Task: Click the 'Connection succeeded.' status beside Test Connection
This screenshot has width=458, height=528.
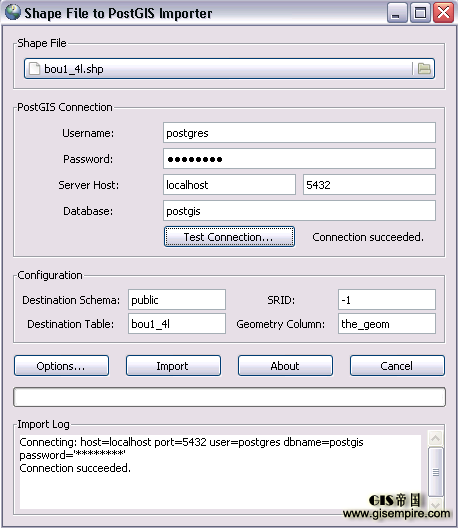Action: tap(368, 237)
